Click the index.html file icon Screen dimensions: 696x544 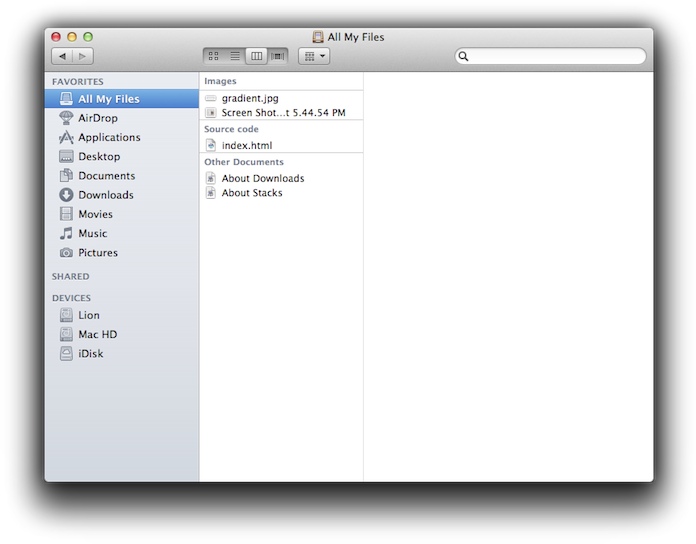point(211,145)
